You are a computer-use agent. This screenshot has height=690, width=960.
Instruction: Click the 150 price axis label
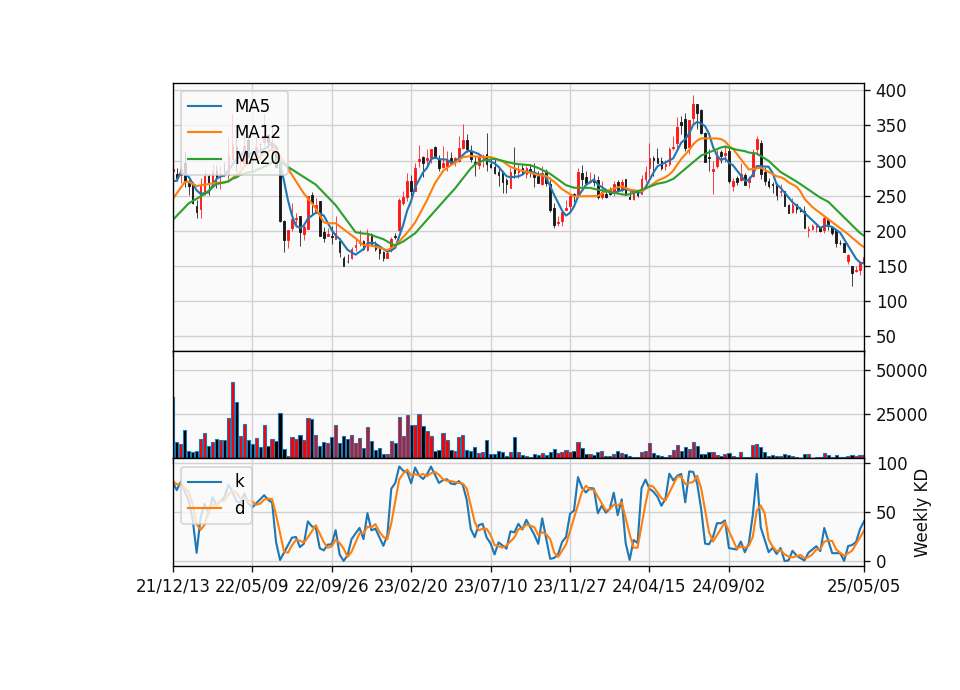coord(891,267)
